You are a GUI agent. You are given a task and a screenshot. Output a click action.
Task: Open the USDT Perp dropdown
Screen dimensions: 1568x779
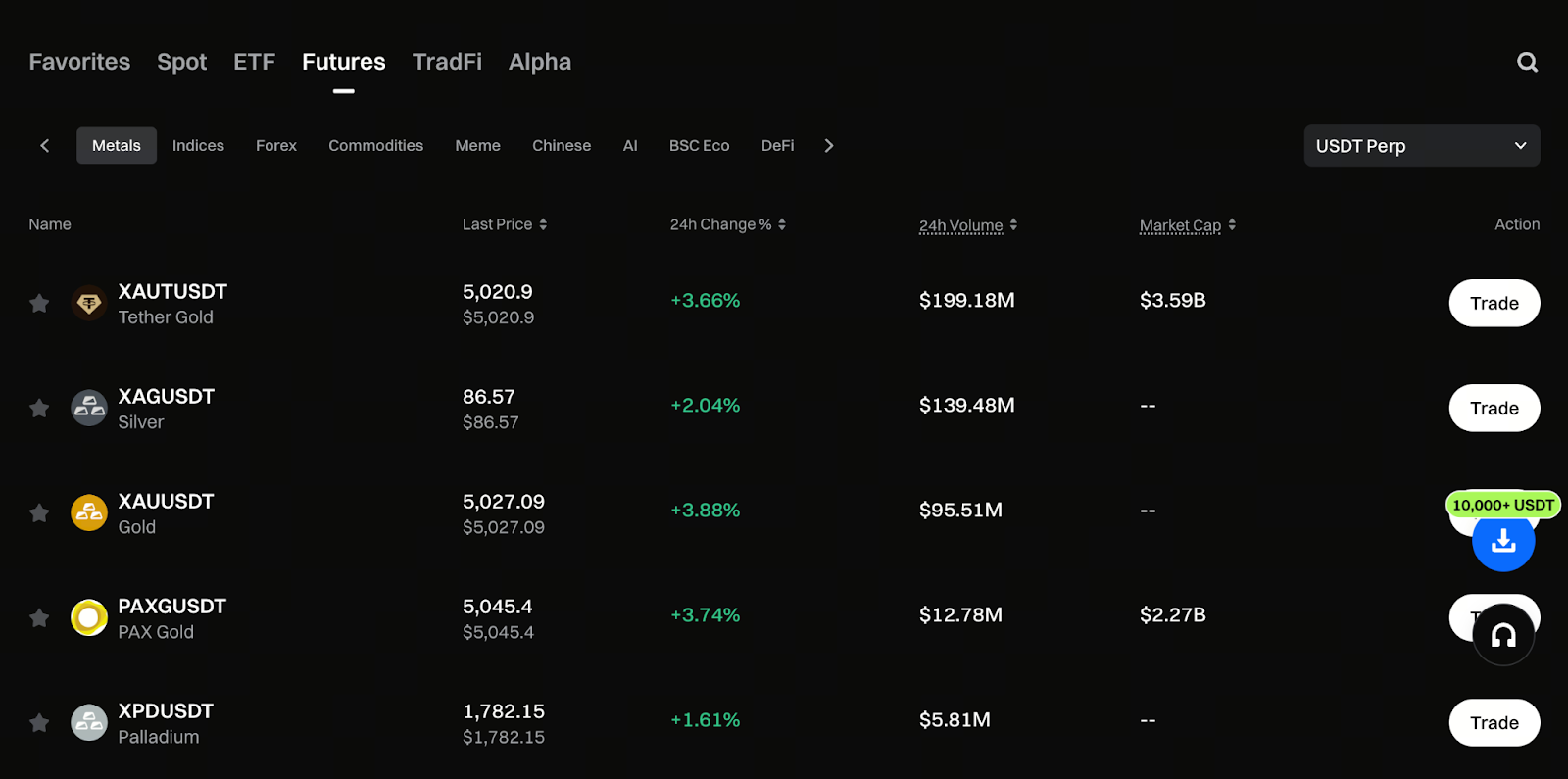1421,146
